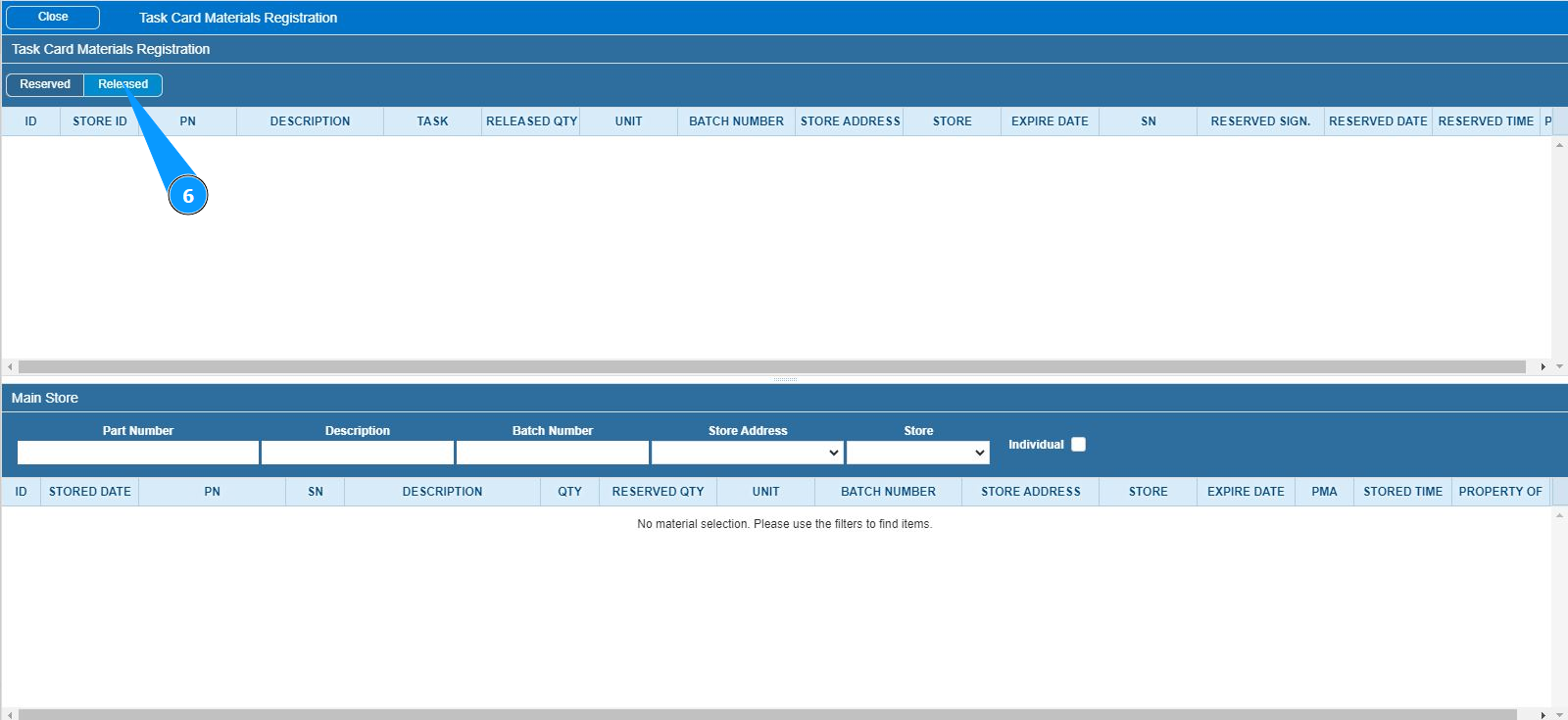Sort by STORE ID column header
Viewport: 1568px width, 720px height.
[100, 121]
